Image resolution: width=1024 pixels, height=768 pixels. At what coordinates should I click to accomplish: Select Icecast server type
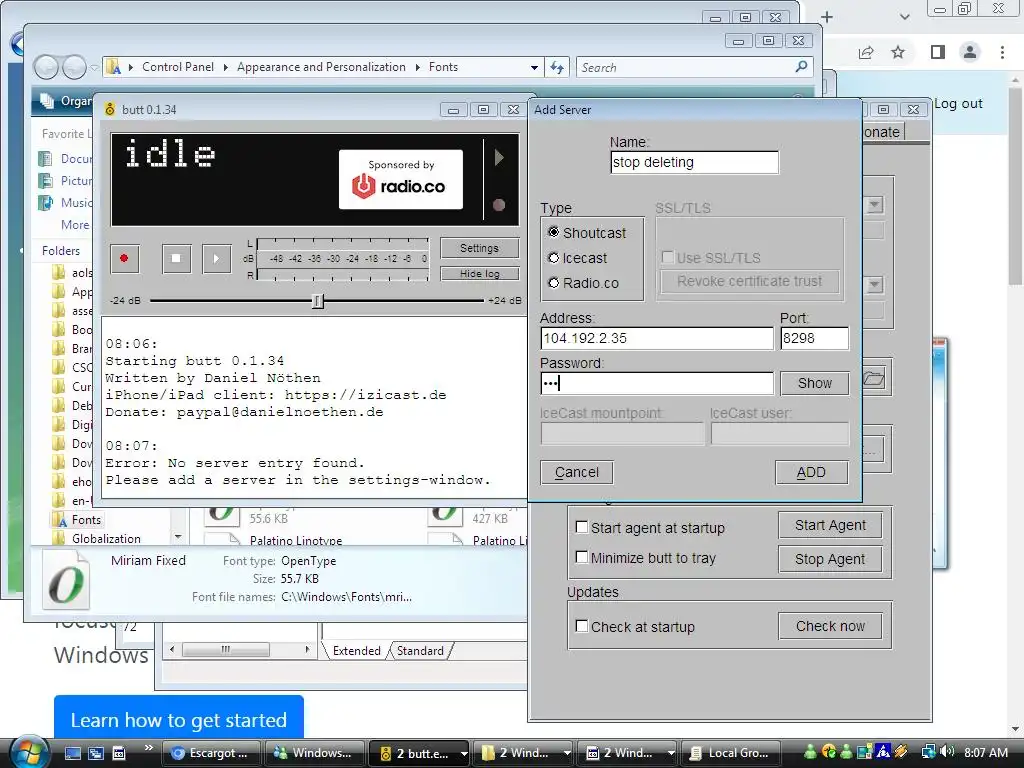tap(554, 258)
